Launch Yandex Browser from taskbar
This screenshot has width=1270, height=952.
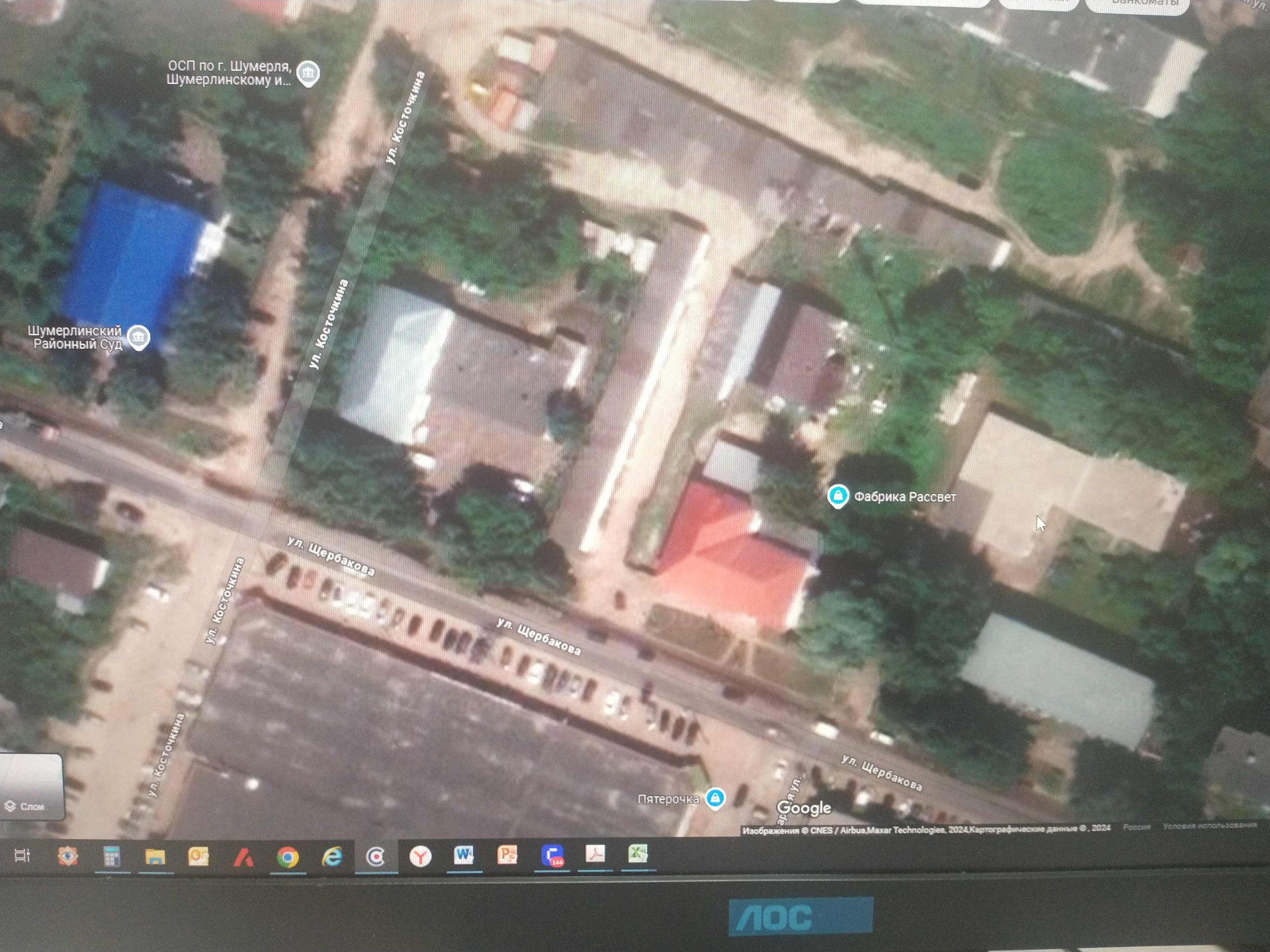pos(420,857)
